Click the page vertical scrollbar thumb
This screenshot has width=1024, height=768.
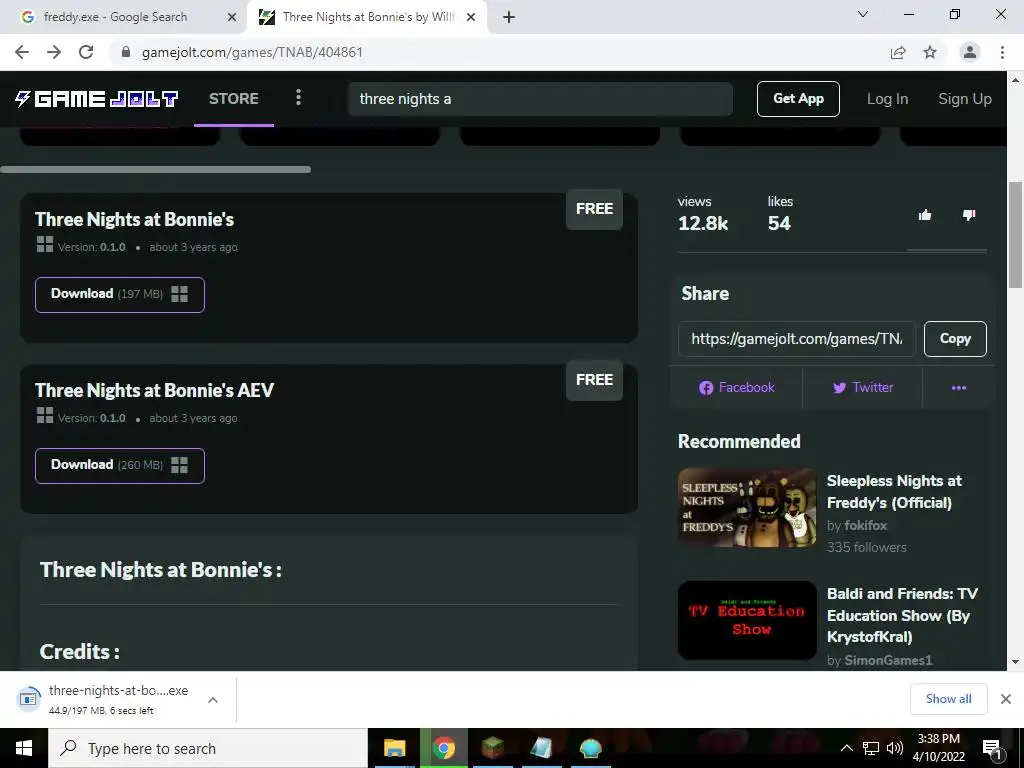1016,235
